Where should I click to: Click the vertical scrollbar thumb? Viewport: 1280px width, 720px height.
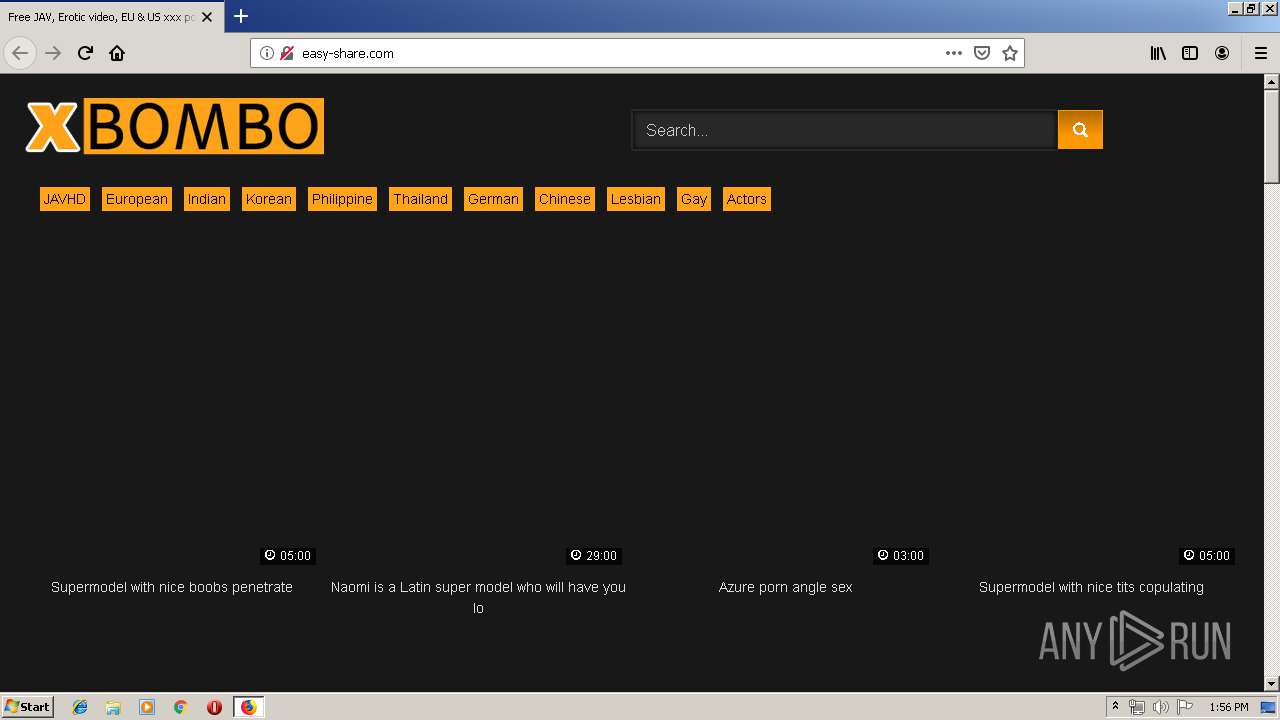coord(1272,136)
